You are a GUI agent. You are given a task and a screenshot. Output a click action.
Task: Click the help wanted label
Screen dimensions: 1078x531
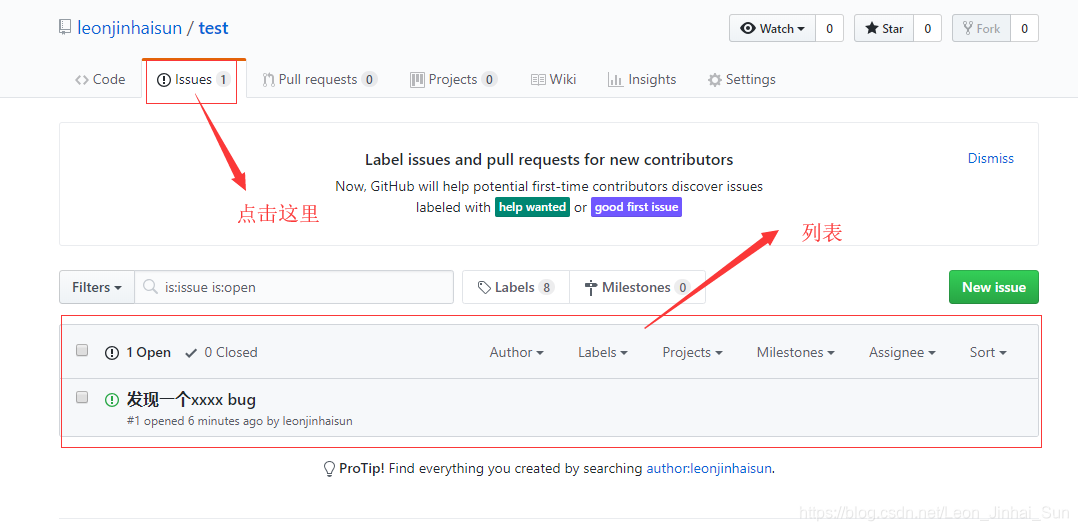click(x=532, y=207)
